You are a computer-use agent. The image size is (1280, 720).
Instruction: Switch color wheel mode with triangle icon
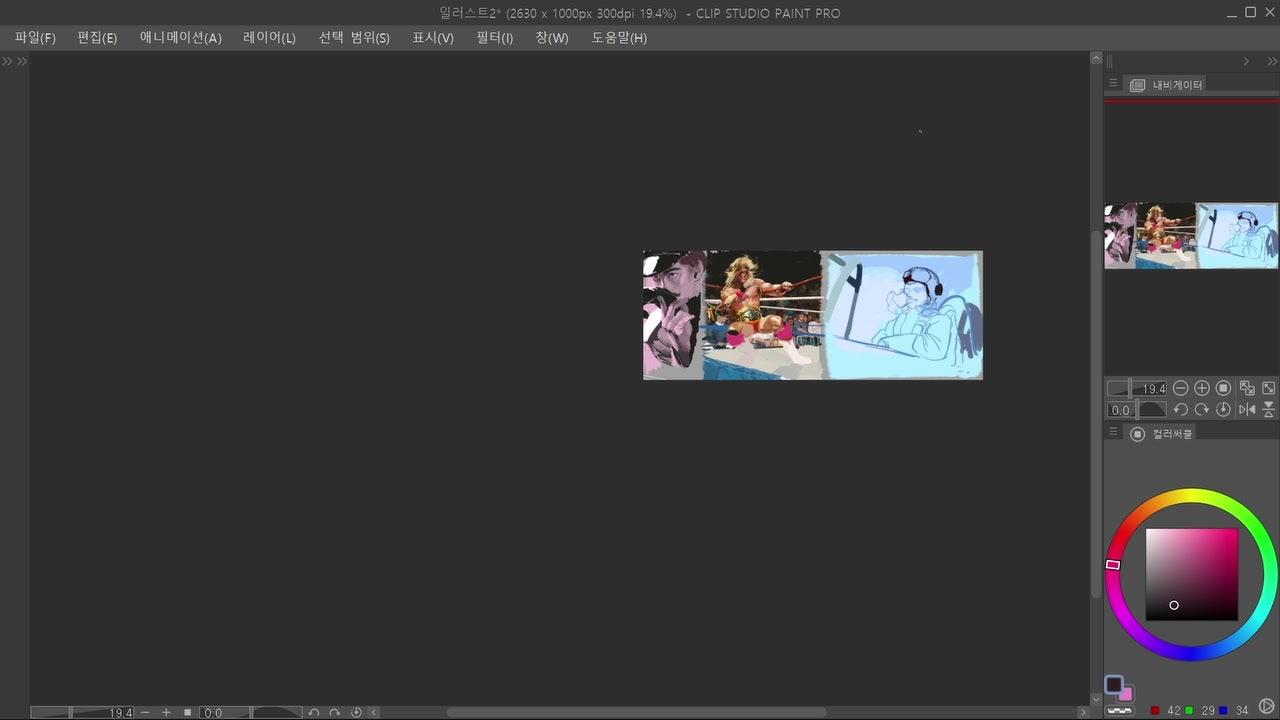point(1267,707)
